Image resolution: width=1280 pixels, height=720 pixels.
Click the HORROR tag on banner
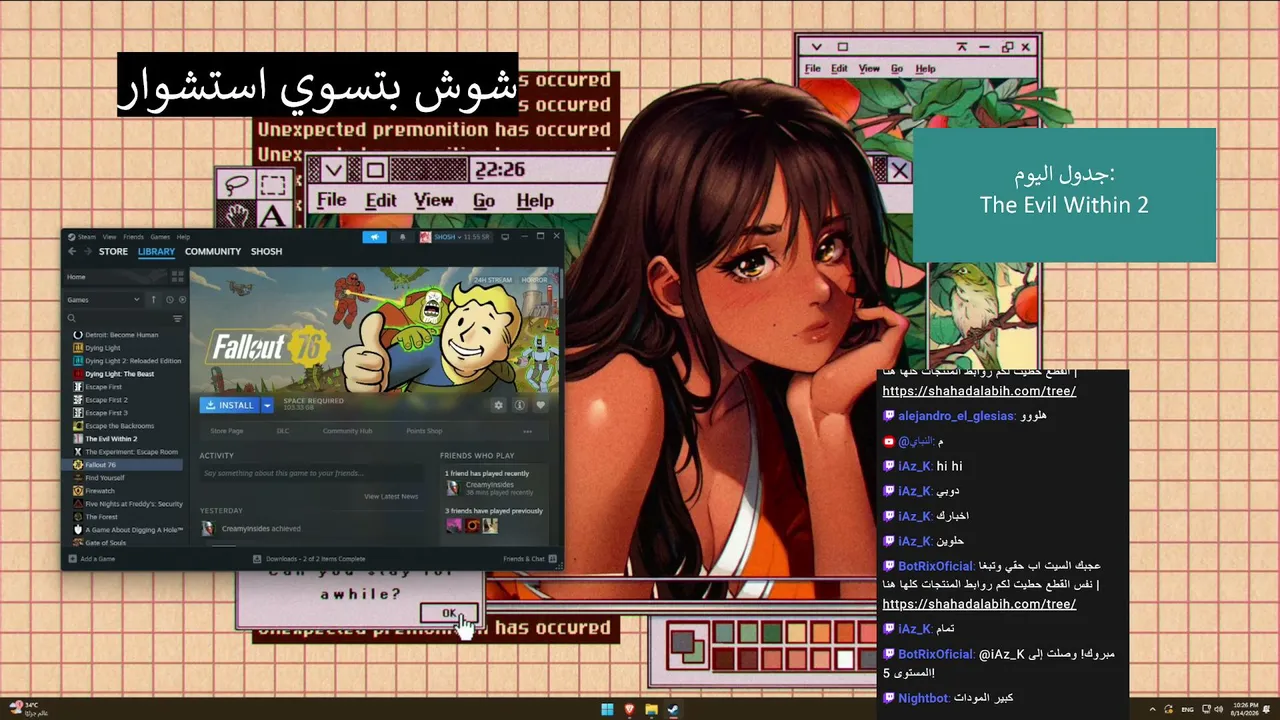tap(535, 280)
